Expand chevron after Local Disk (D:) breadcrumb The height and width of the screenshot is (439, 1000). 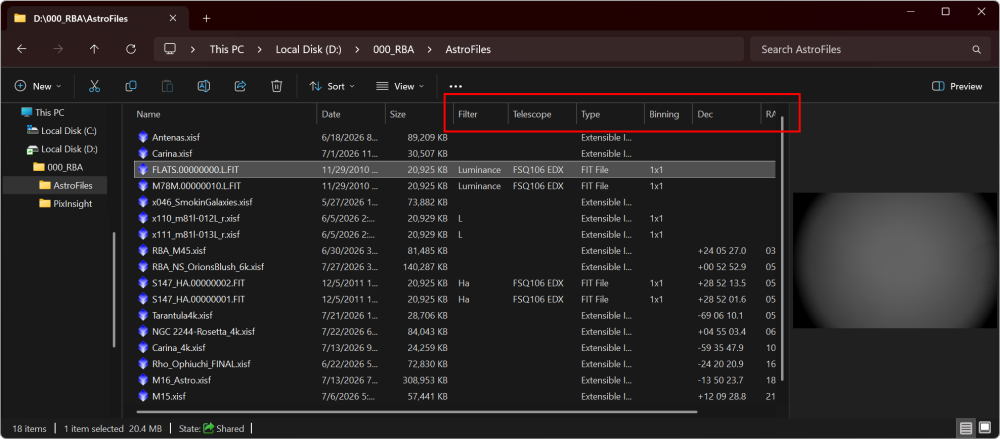pos(357,49)
